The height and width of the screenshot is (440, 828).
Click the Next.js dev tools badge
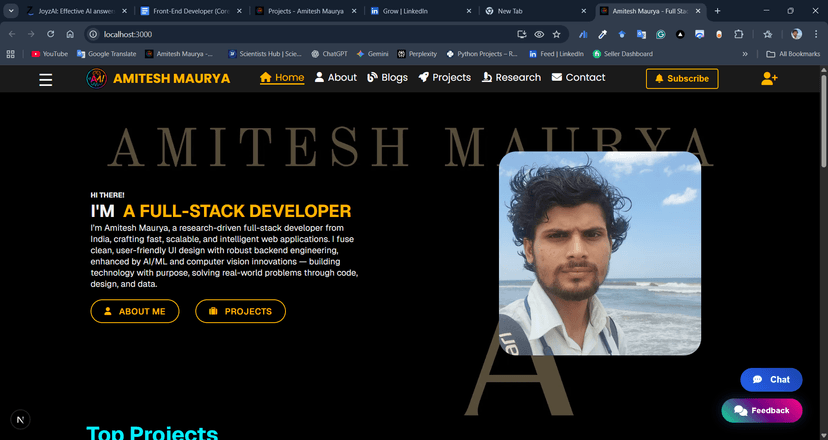[21, 419]
